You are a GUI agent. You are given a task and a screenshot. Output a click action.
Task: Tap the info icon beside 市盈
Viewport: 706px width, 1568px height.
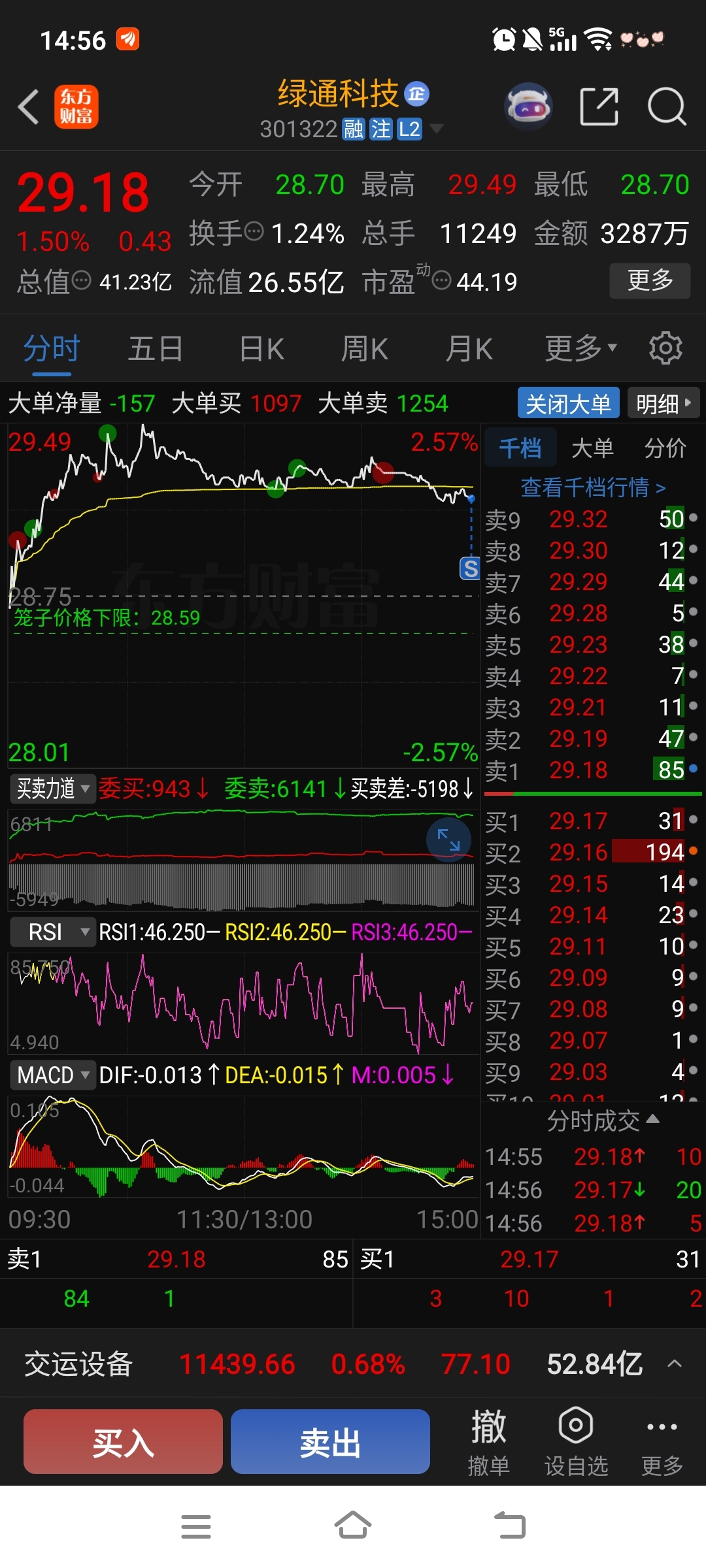click(442, 280)
